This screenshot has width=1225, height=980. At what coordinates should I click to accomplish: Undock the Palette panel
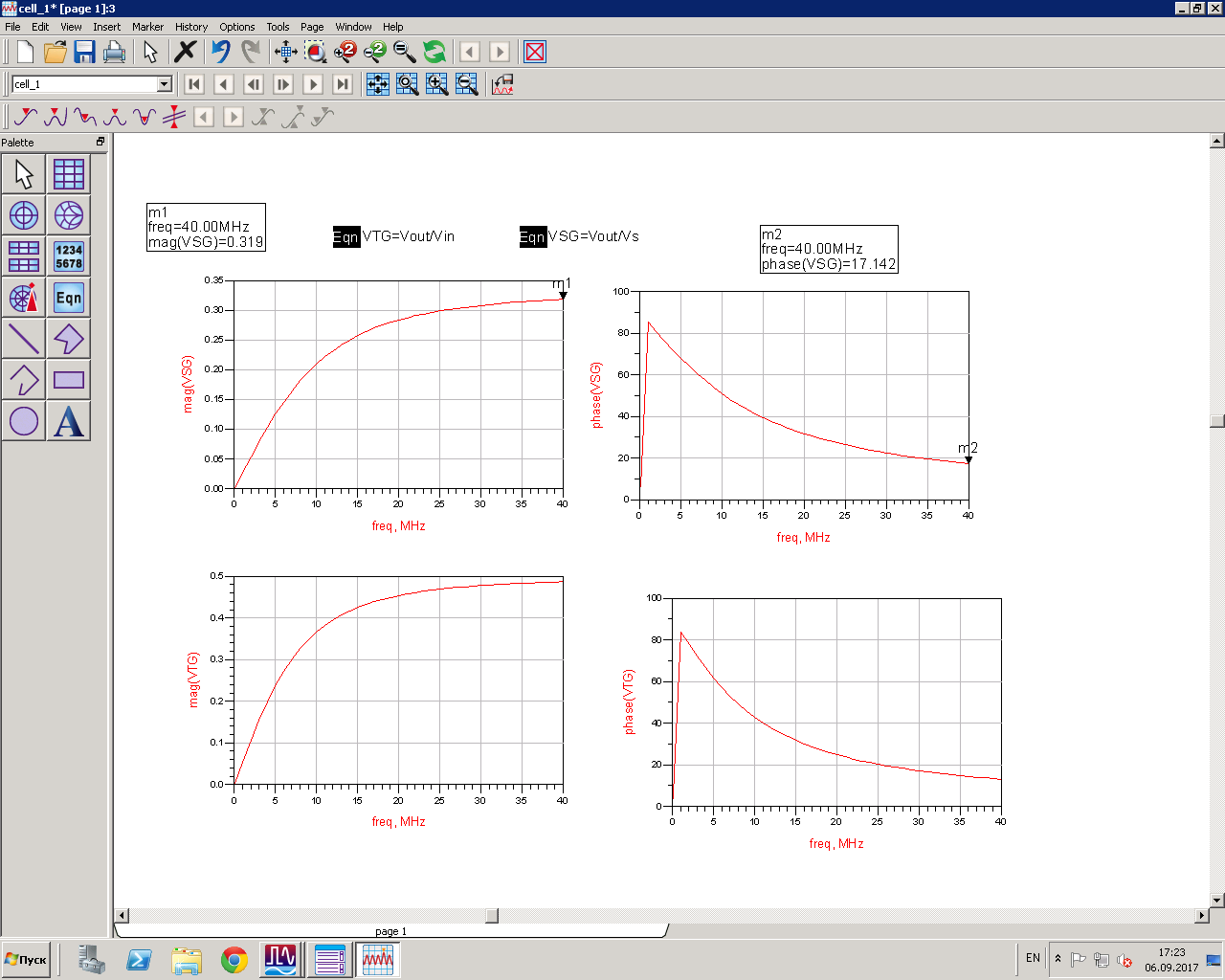coord(100,142)
